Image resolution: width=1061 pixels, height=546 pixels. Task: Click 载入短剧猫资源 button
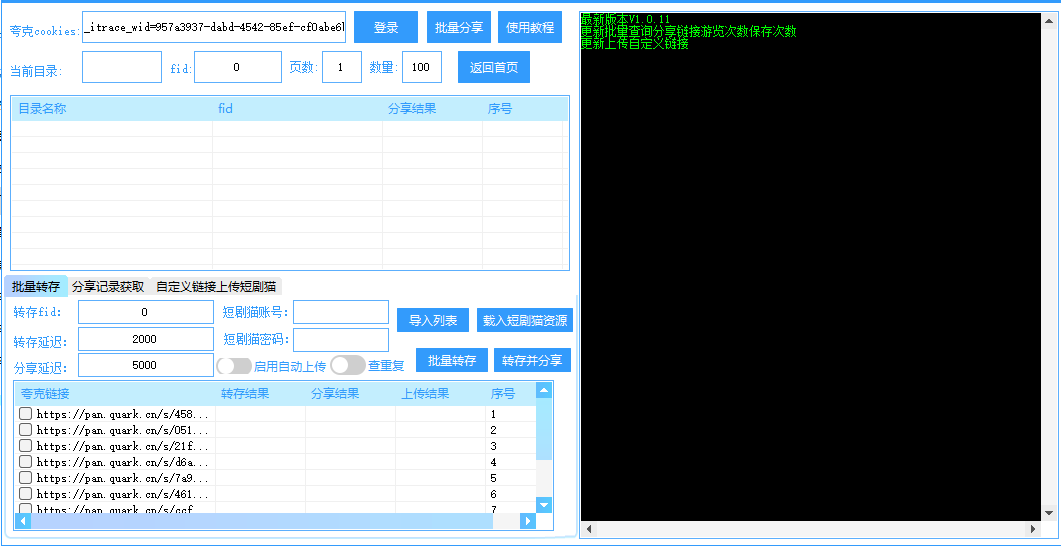click(x=525, y=320)
